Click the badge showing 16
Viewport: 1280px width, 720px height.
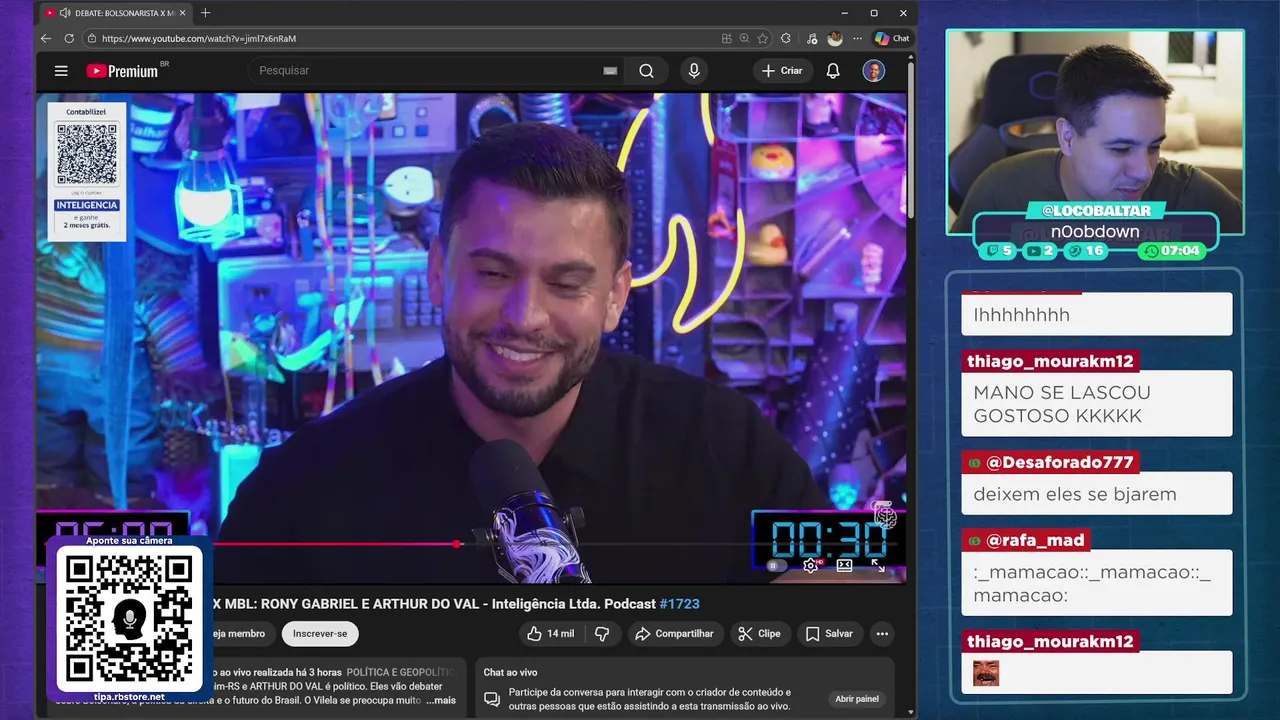click(x=1085, y=251)
